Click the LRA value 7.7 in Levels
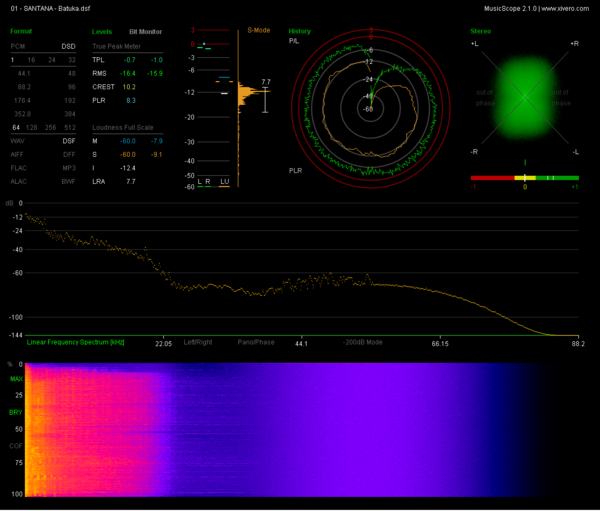The height and width of the screenshot is (511, 600). [131, 181]
